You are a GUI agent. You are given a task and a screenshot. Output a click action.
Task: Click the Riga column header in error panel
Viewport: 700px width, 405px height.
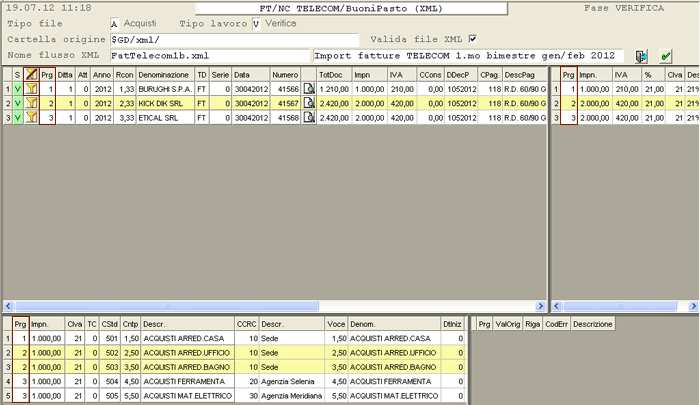point(533,324)
